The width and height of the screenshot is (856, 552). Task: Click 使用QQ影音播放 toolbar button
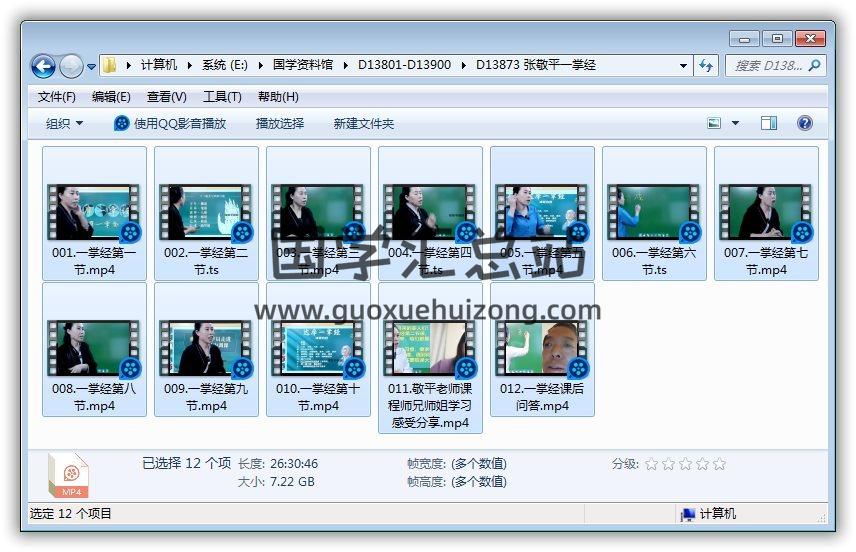(170, 123)
